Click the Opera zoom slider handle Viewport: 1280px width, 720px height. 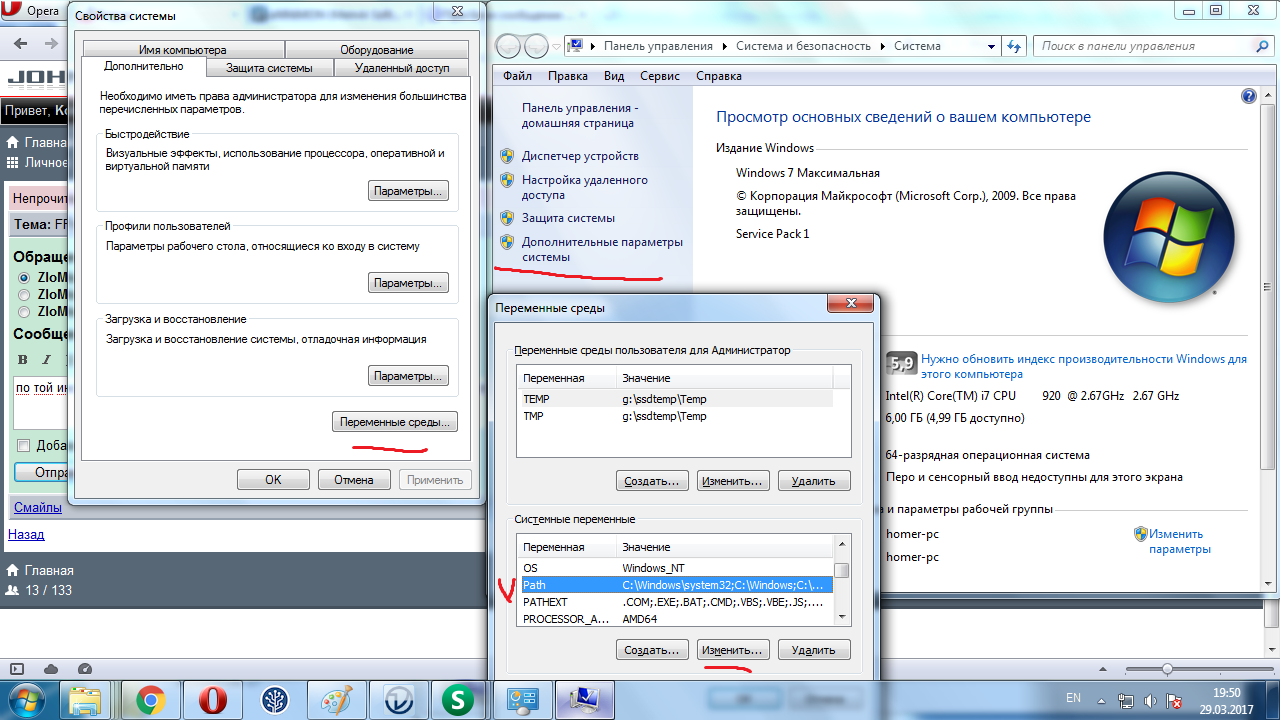click(x=1166, y=669)
